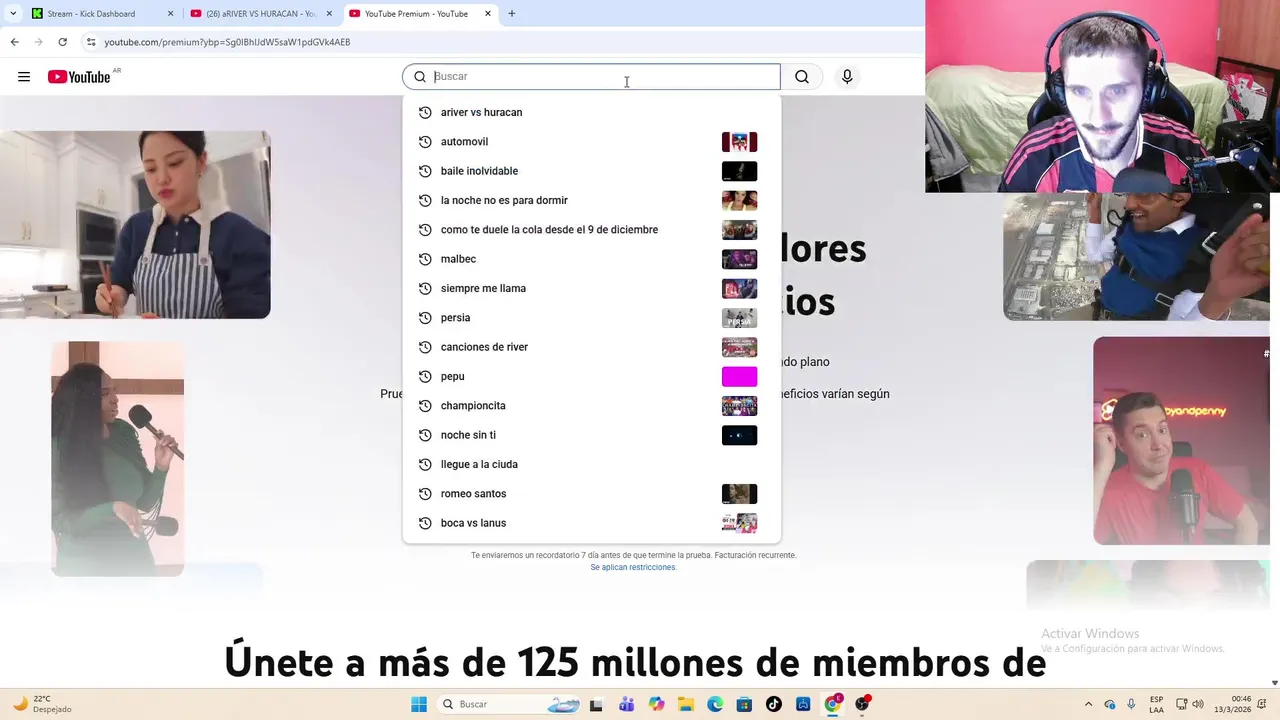This screenshot has height=720, width=1280.
Task: Open the YouTube hamburger guide menu
Action: pos(24,77)
